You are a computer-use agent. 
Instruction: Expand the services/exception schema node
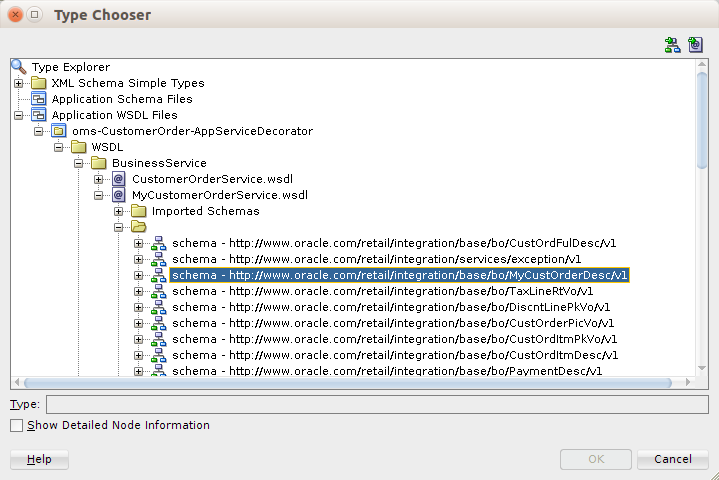tap(138, 259)
